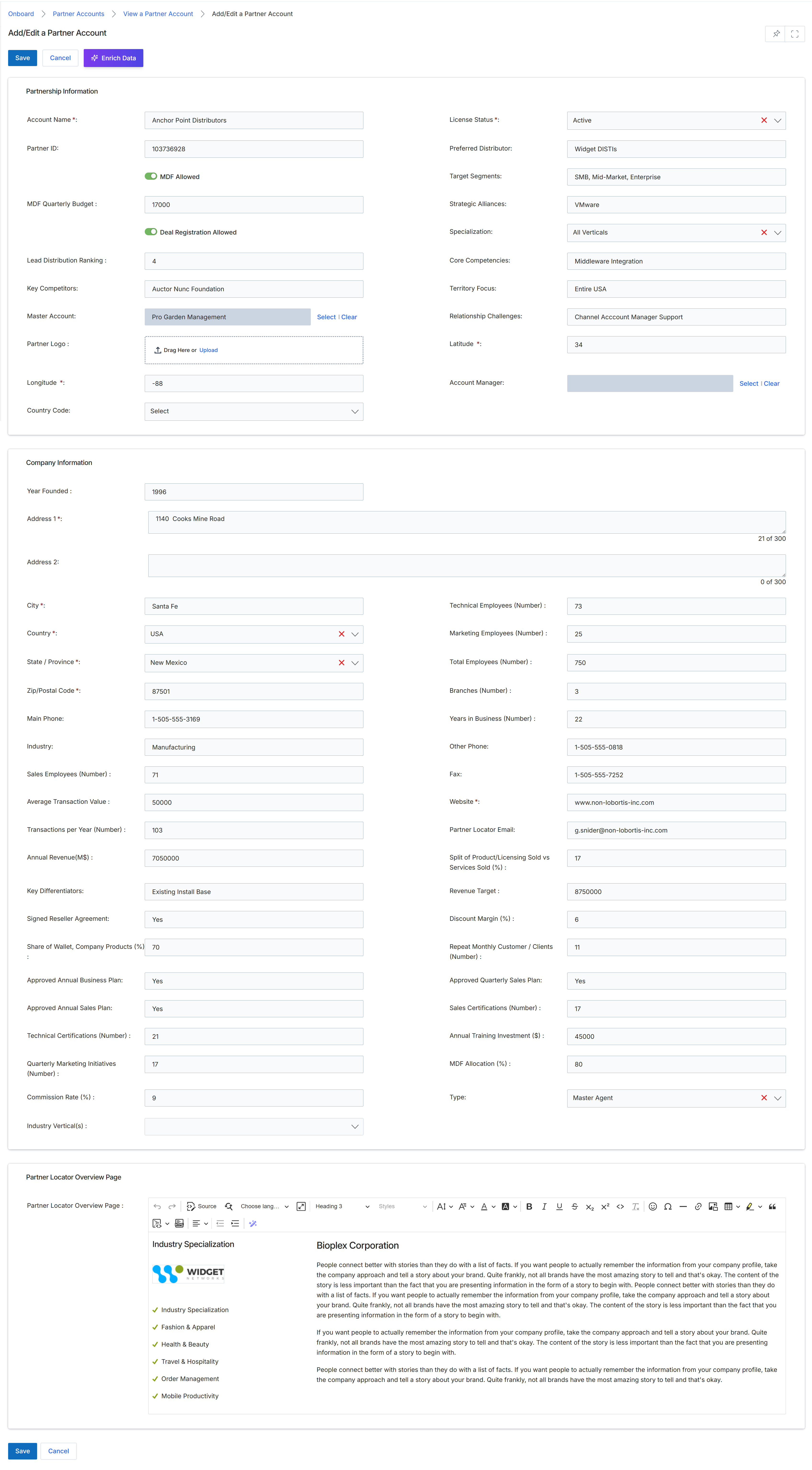The image size is (812, 1470).
Task: Insert a block quote
Action: coord(772,1206)
